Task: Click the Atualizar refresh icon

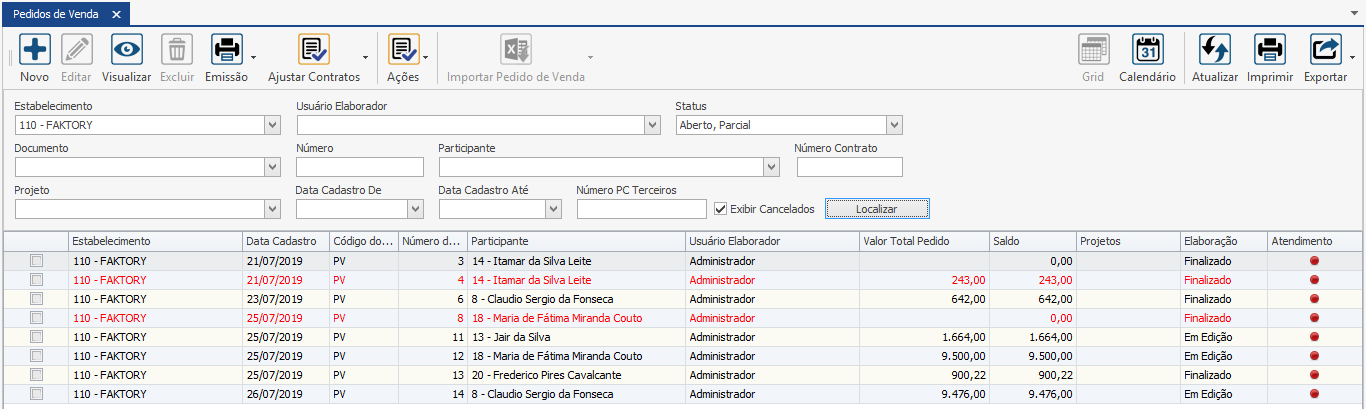Action: click(1215, 50)
